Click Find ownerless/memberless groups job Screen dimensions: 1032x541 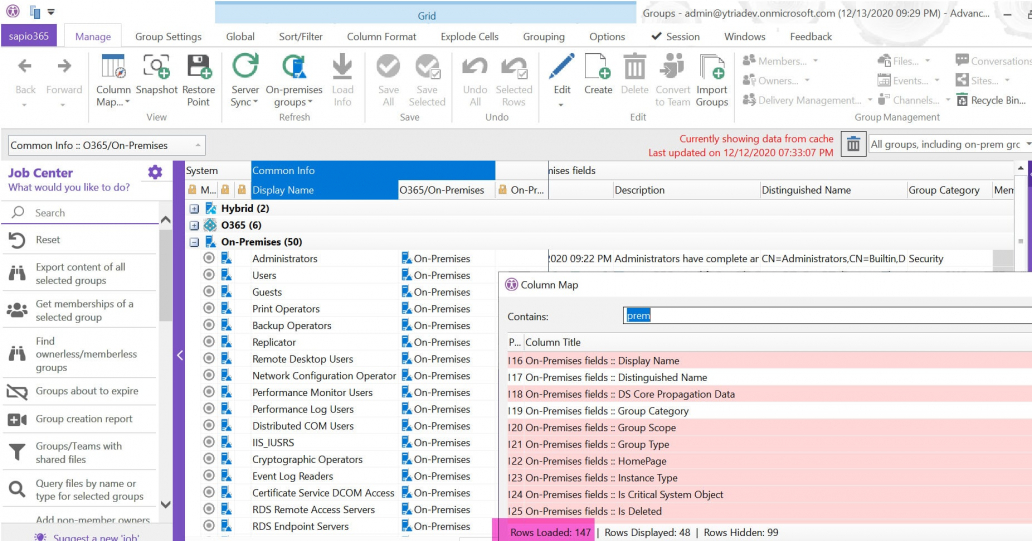point(79,353)
